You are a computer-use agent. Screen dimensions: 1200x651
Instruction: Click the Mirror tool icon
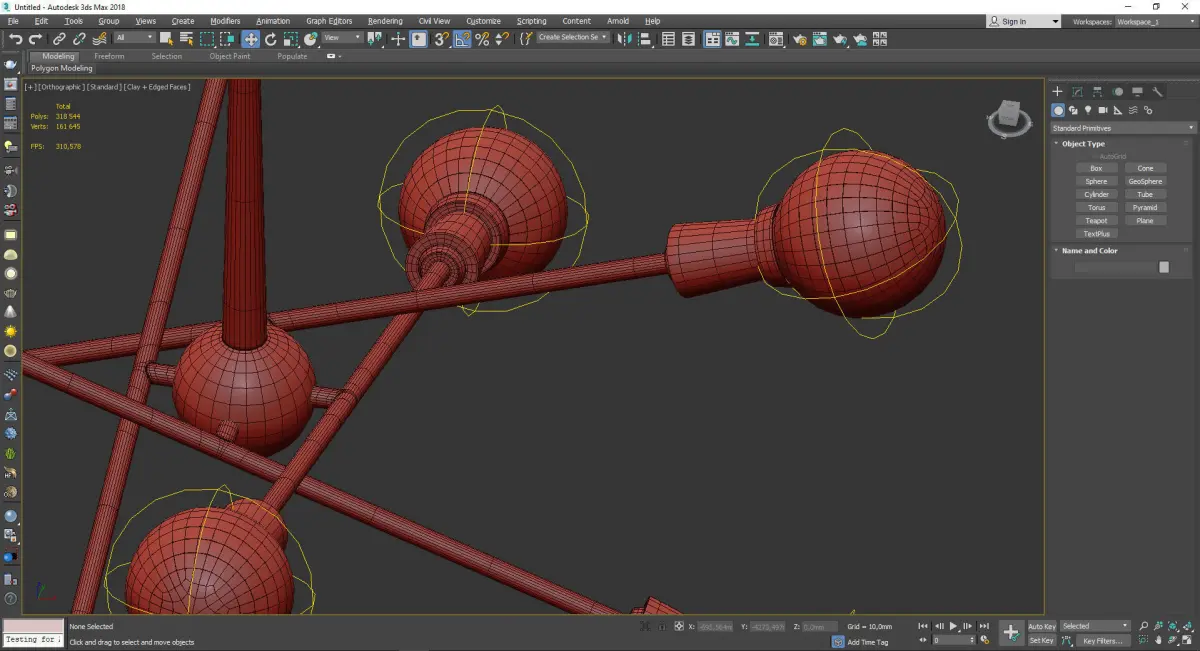624,39
